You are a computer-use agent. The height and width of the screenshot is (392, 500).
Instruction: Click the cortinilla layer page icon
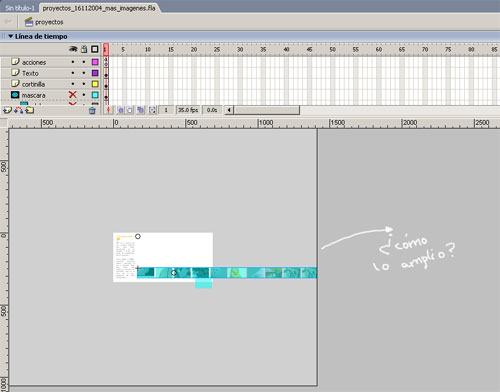point(15,84)
